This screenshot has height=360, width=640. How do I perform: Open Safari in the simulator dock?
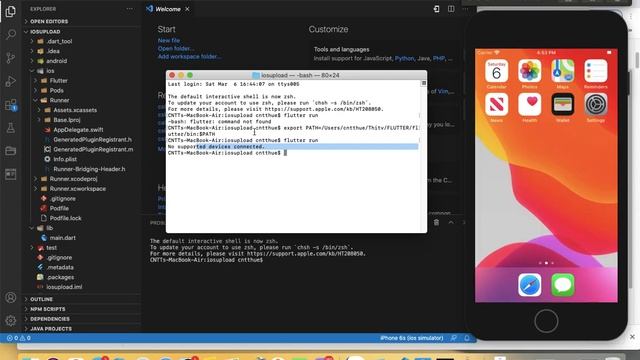529,284
